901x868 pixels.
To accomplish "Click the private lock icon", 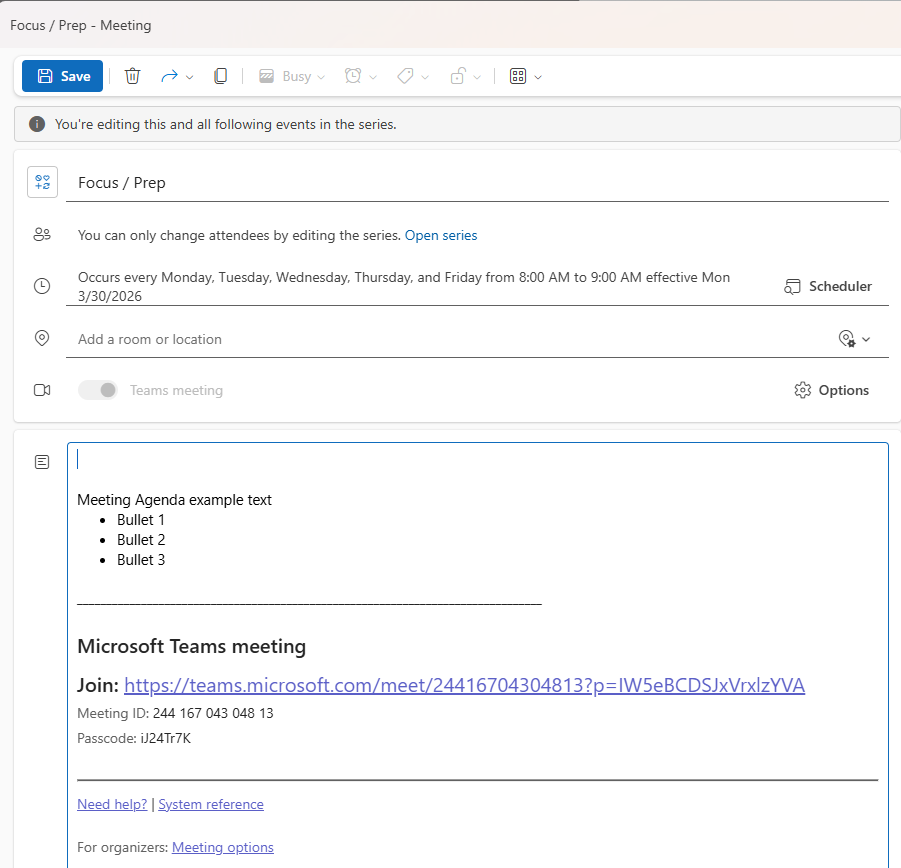I will coord(457,76).
